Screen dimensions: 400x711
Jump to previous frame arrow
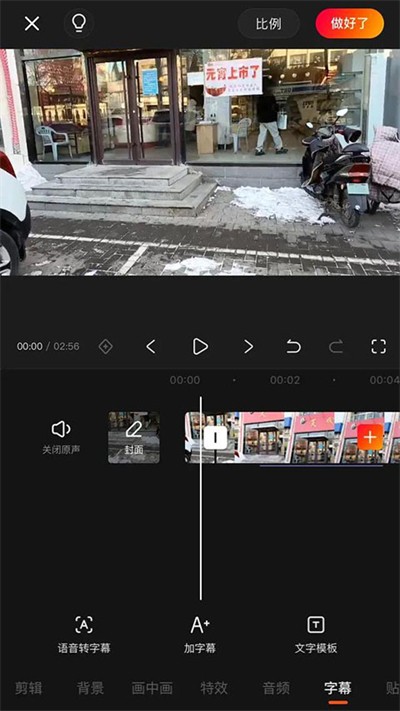151,347
